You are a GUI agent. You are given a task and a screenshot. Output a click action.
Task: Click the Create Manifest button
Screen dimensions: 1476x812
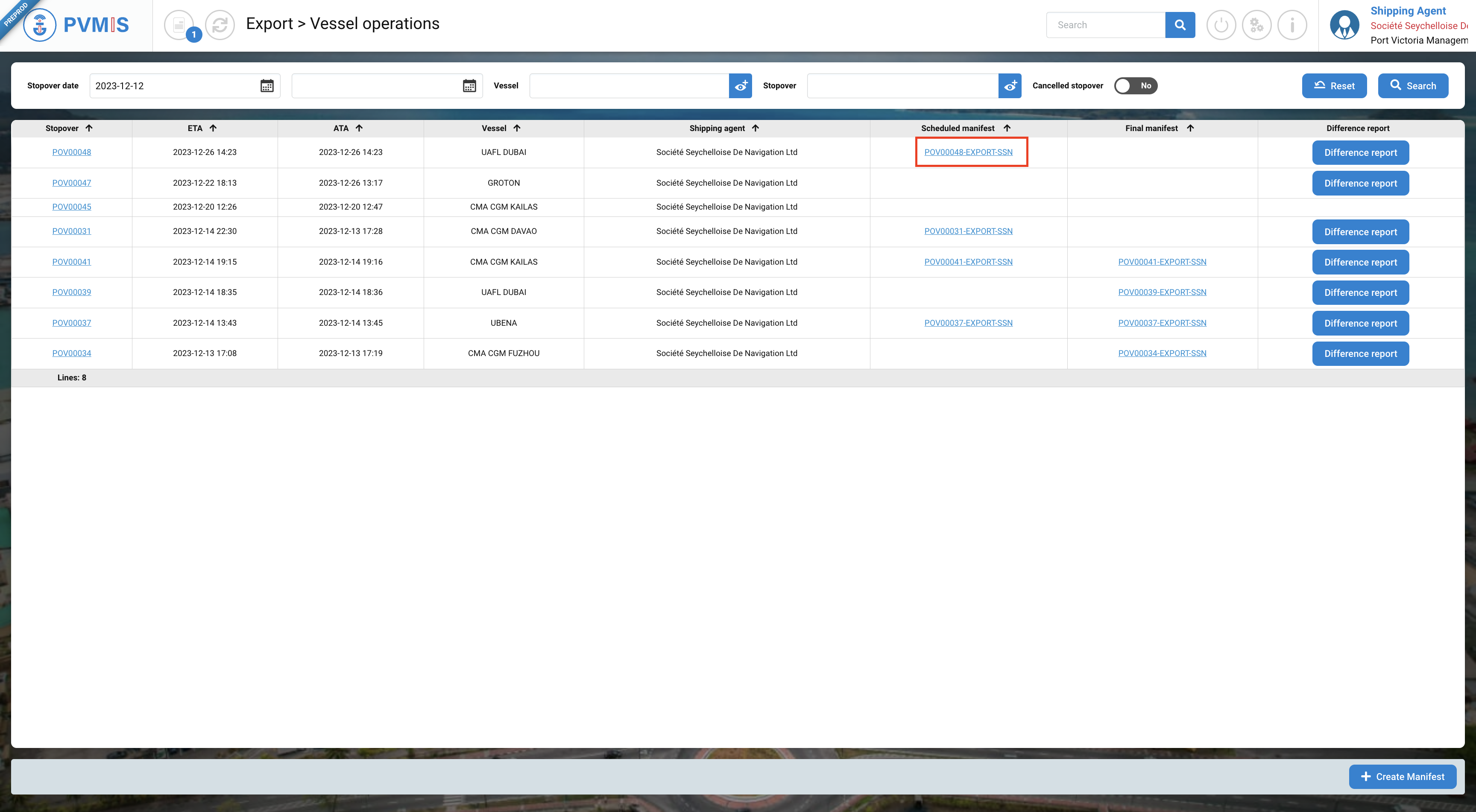pyautogui.click(x=1402, y=777)
